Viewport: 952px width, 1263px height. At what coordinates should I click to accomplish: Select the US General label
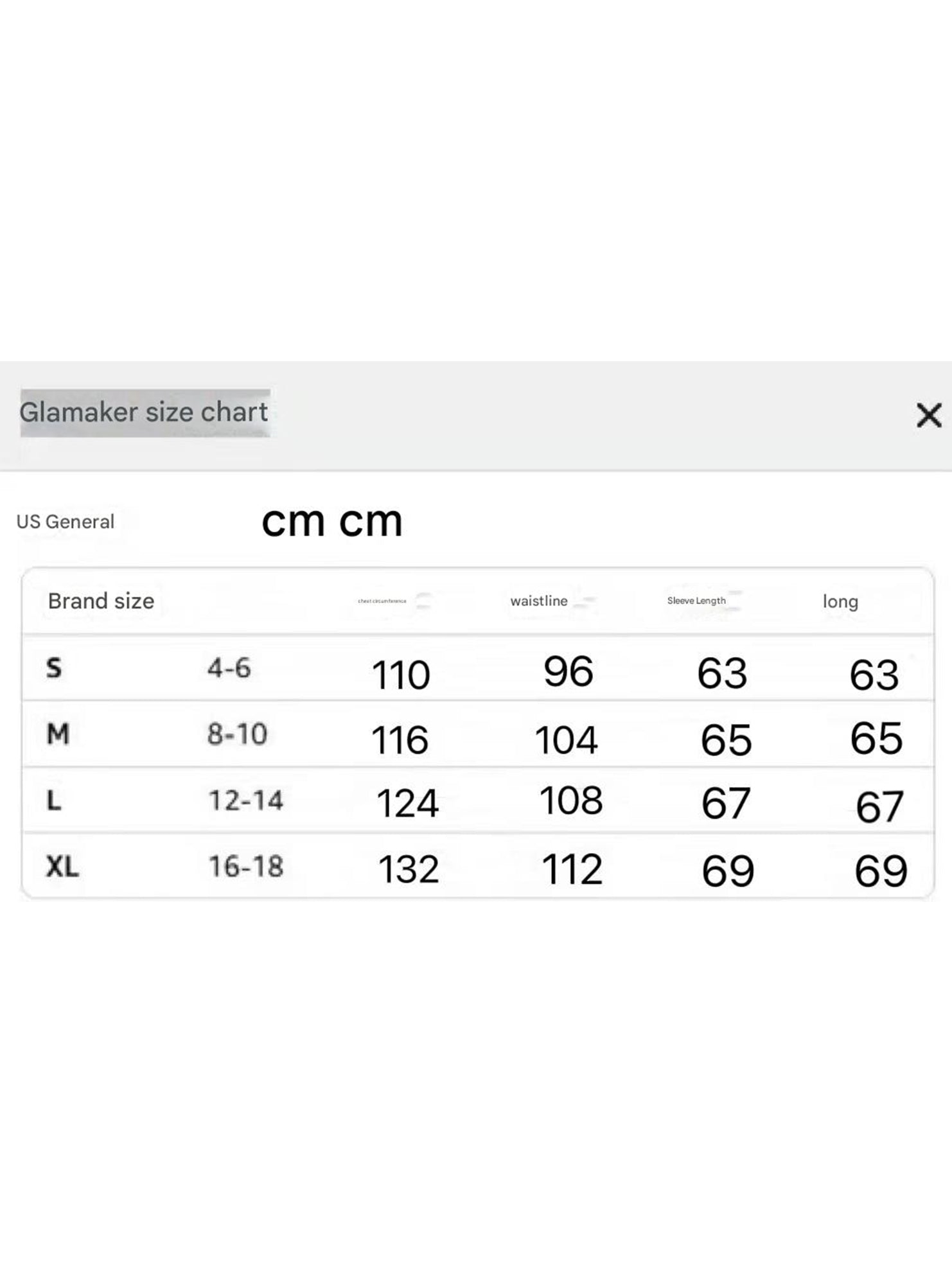[66, 522]
